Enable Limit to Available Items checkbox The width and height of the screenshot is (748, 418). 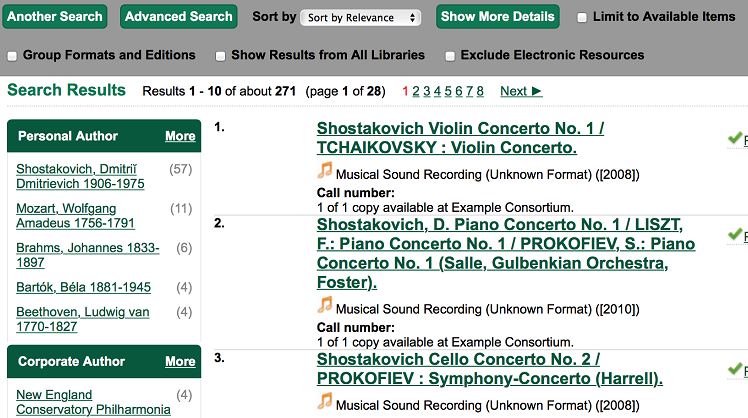582,18
